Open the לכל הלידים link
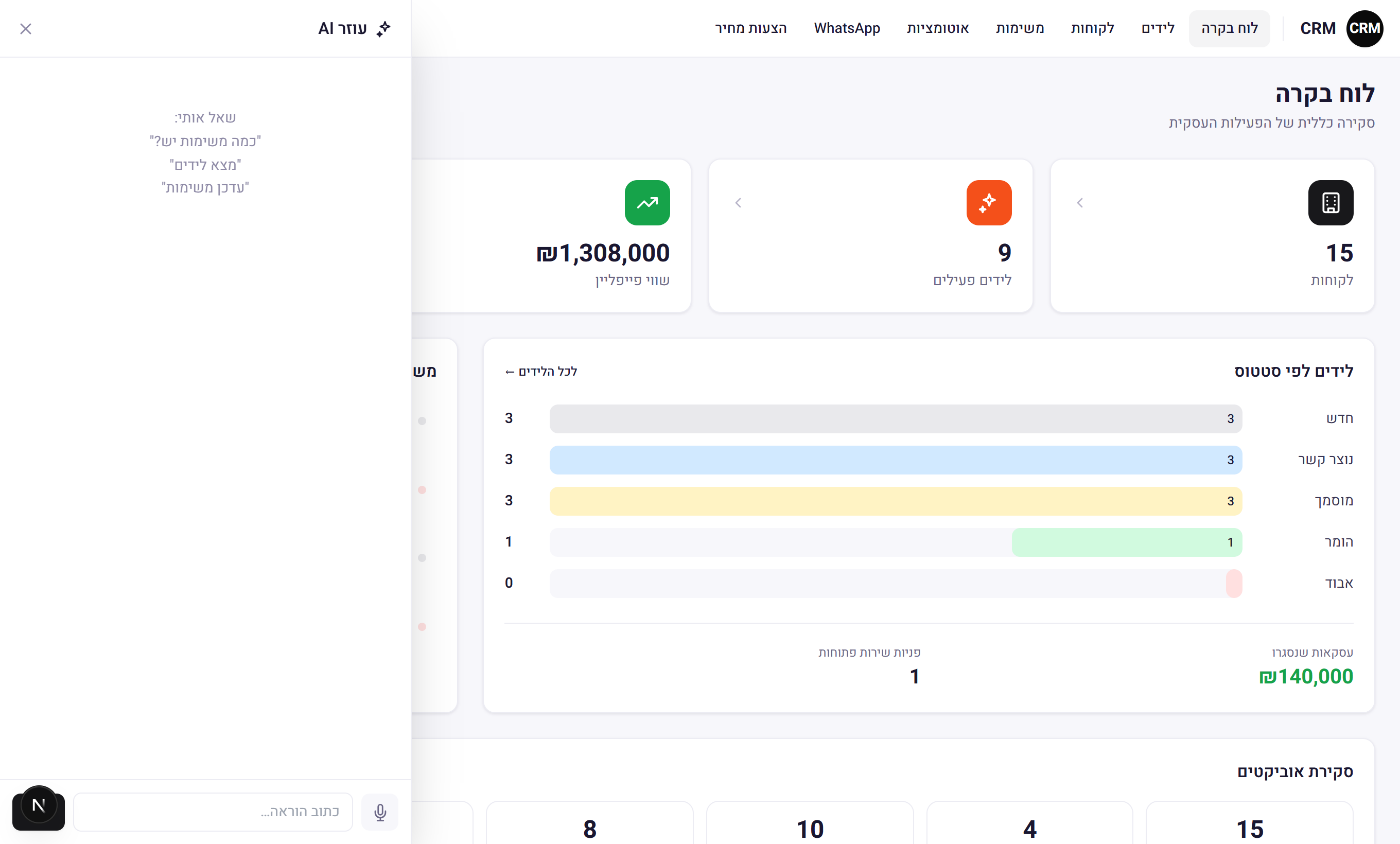This screenshot has width=1400, height=844. pyautogui.click(x=541, y=372)
